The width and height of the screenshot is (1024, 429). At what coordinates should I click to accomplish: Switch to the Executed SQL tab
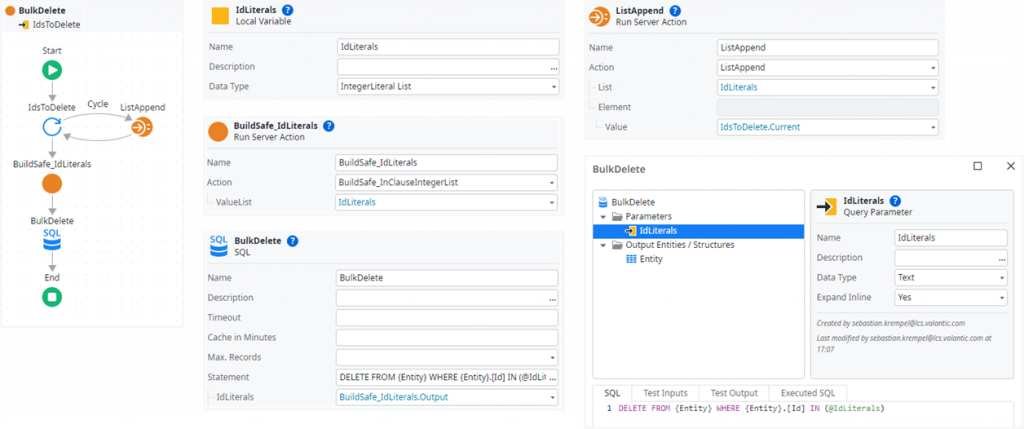coord(808,393)
